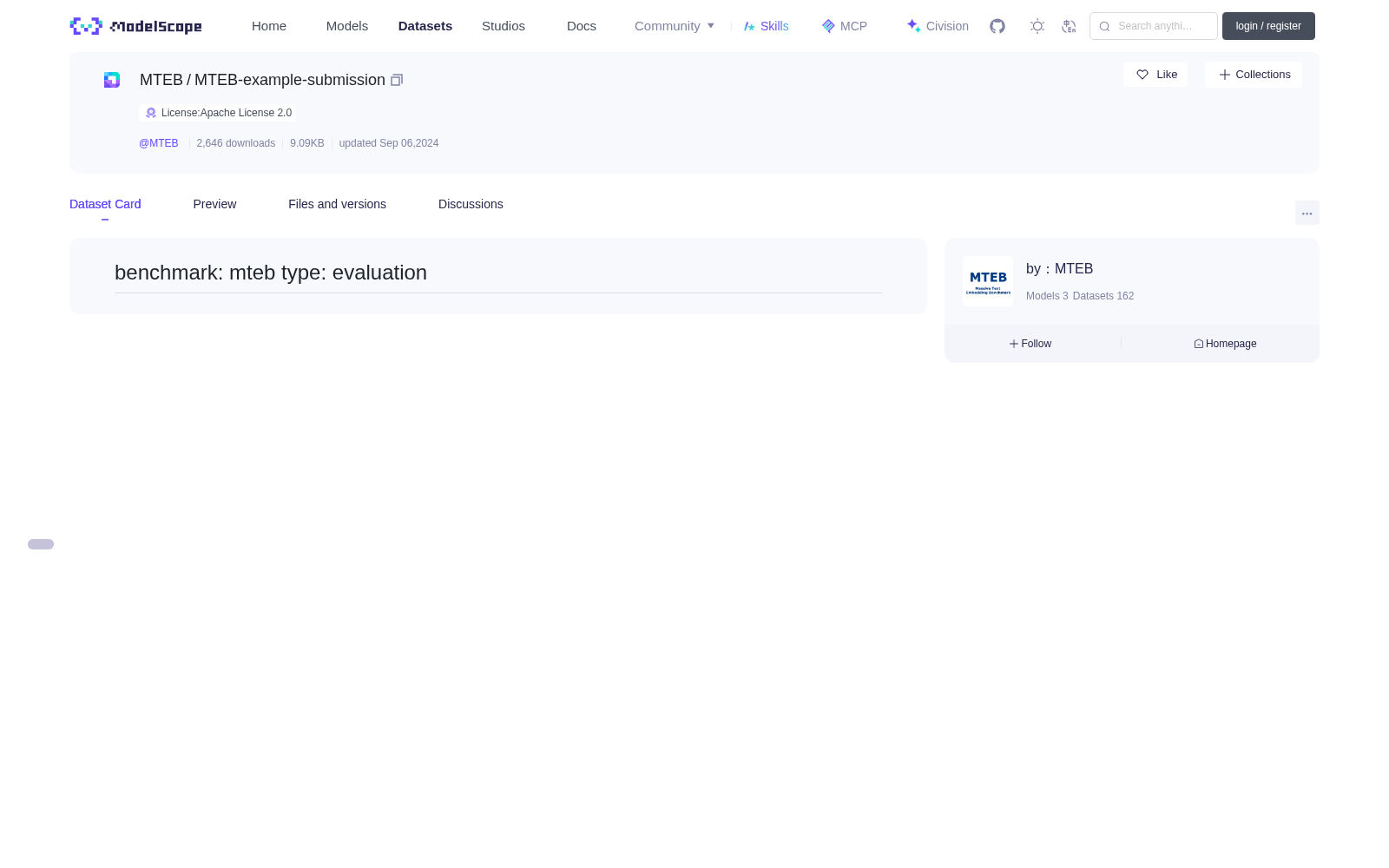
Task: Open MCP navigation link
Action: point(844,26)
